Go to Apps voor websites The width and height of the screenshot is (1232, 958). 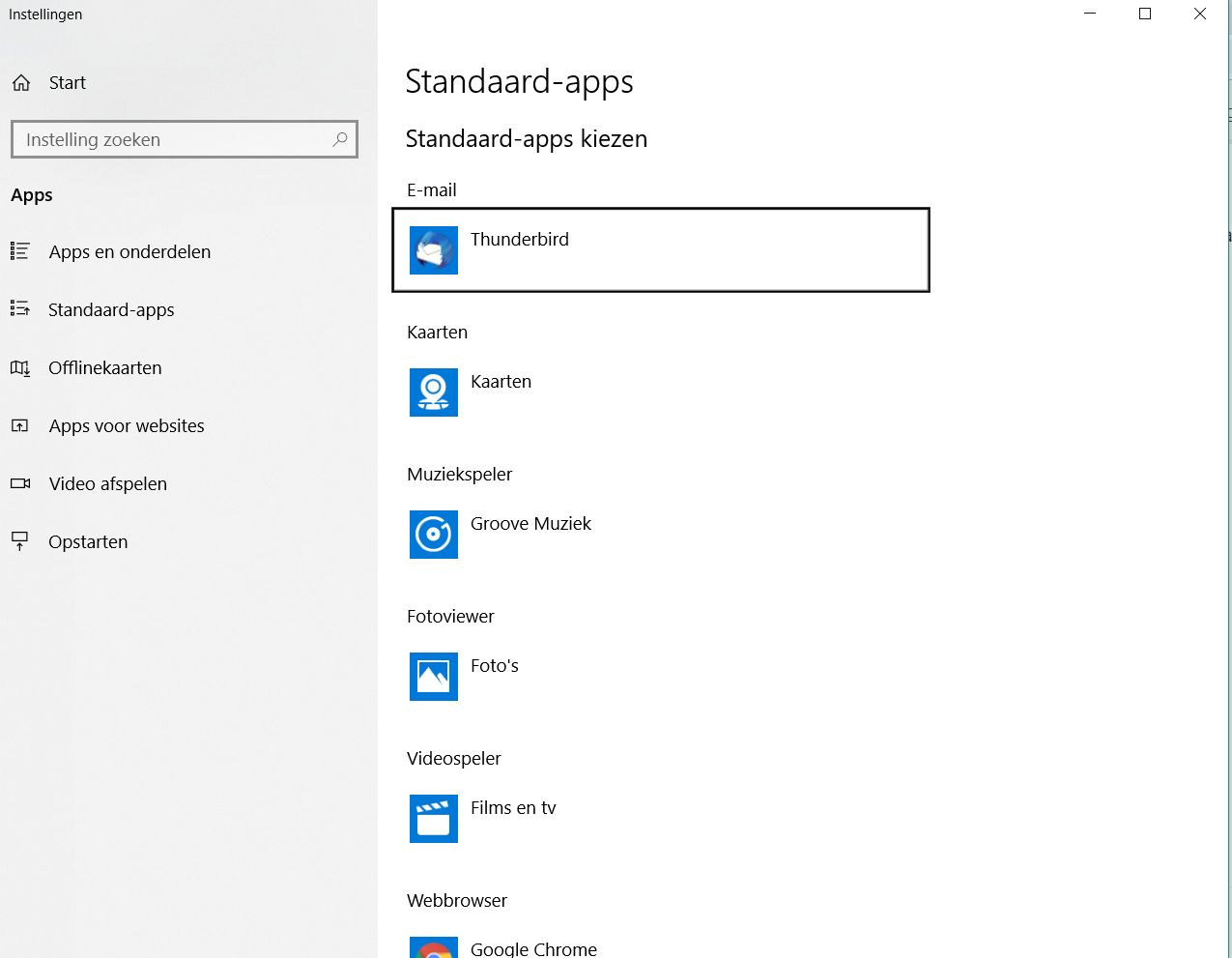pos(127,426)
